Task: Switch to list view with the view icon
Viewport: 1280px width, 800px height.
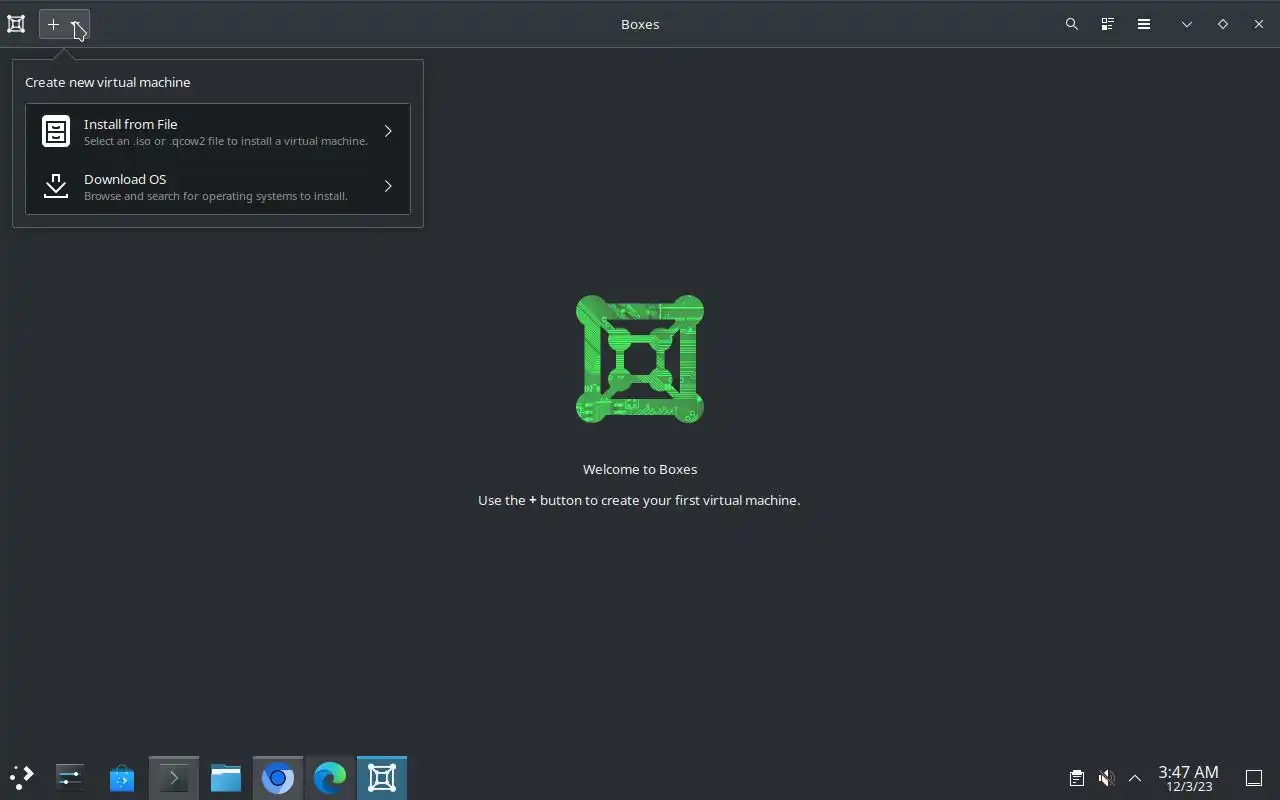Action: 1108,24
